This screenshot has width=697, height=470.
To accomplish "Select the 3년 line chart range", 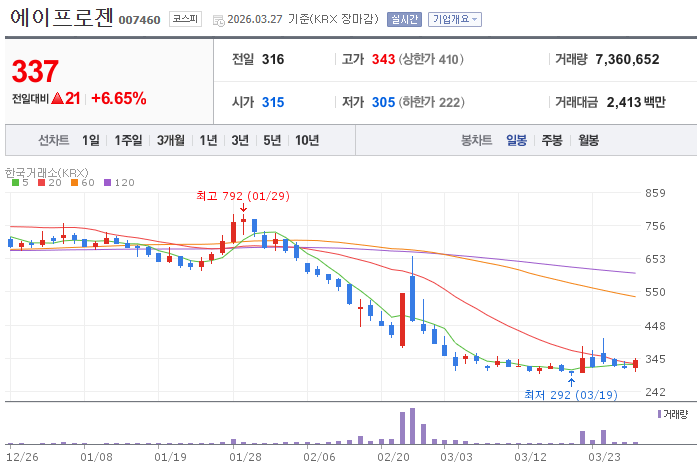I will click(x=240, y=141).
